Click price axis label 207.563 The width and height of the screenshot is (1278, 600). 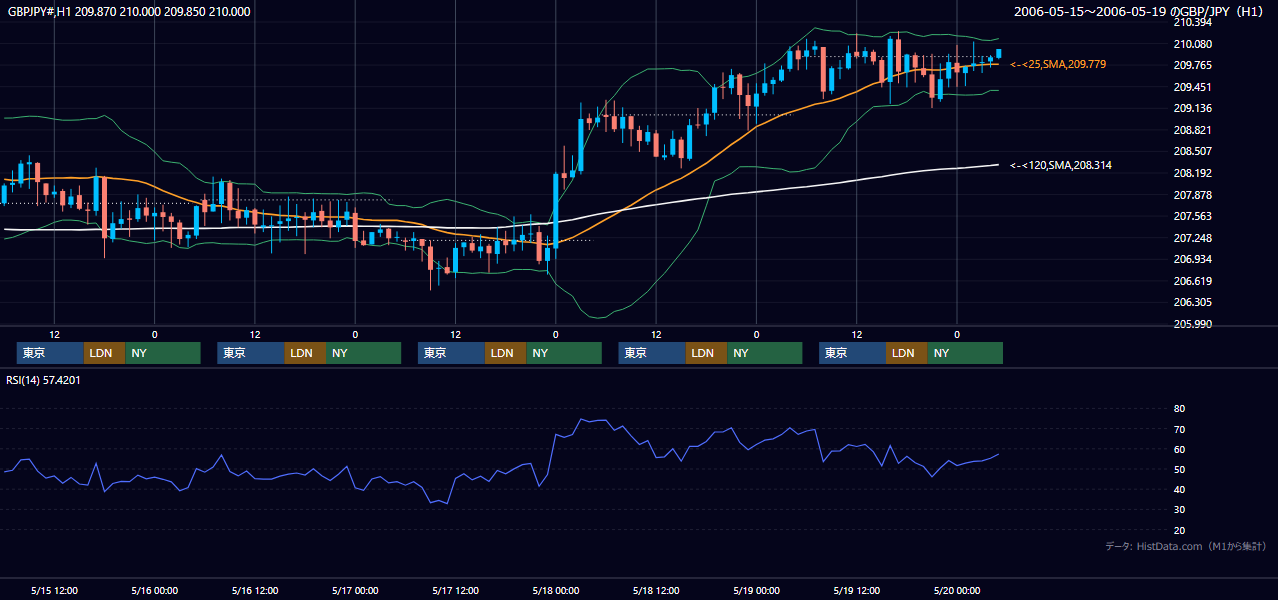pos(1192,216)
